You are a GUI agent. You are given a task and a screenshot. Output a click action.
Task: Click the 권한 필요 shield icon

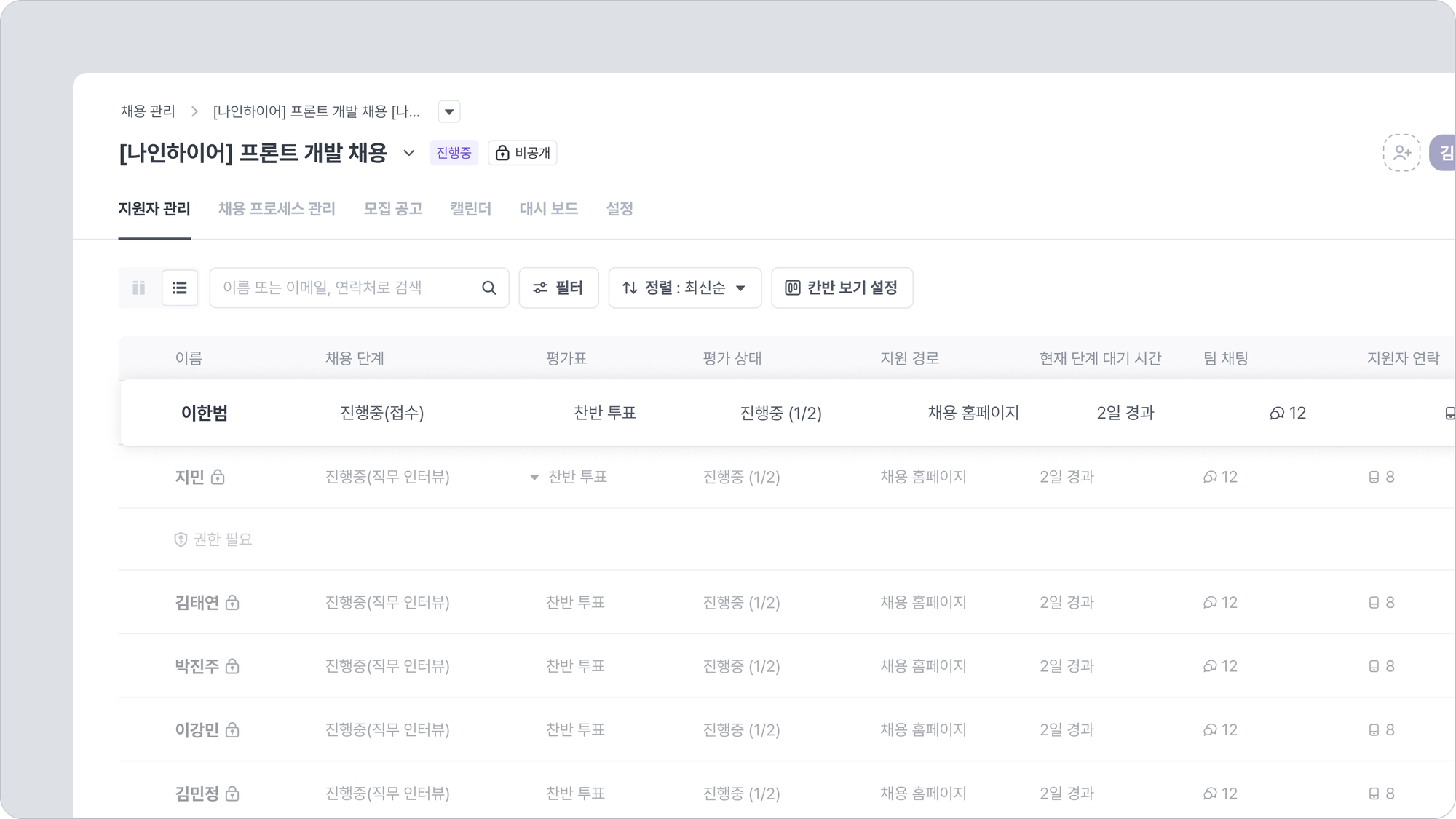coord(181,539)
